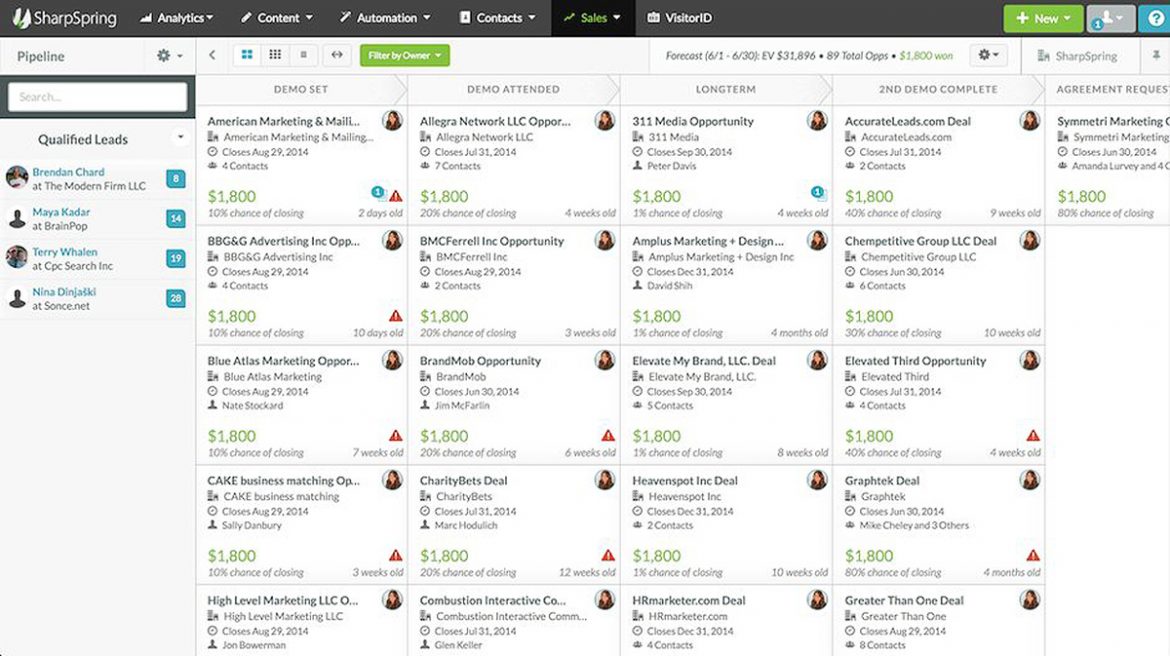Pin the right-side panel with the pin icon
The image size is (1170, 656).
click(1157, 56)
